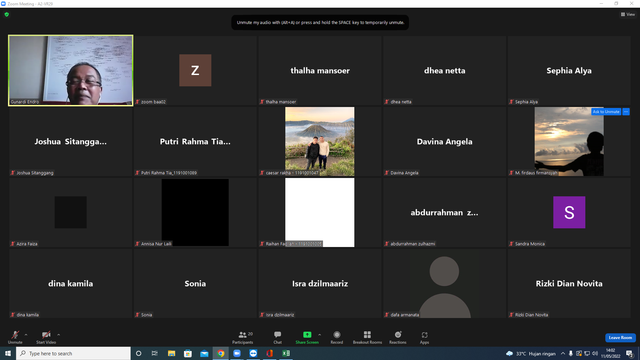The image size is (640, 360).
Task: Click the Rizki Dian Novita tile
Action: pos(569,284)
